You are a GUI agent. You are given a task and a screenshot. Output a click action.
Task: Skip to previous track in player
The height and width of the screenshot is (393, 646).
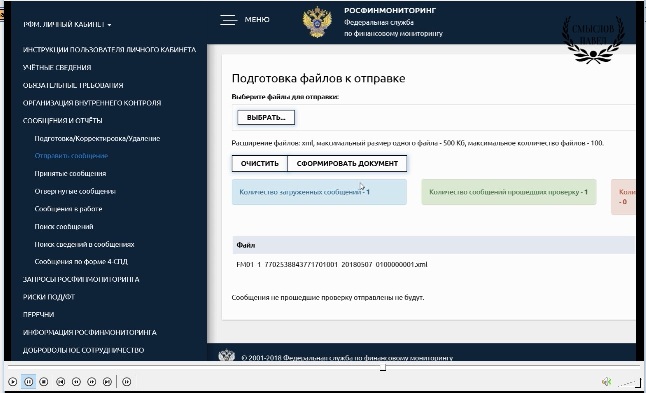click(61, 382)
